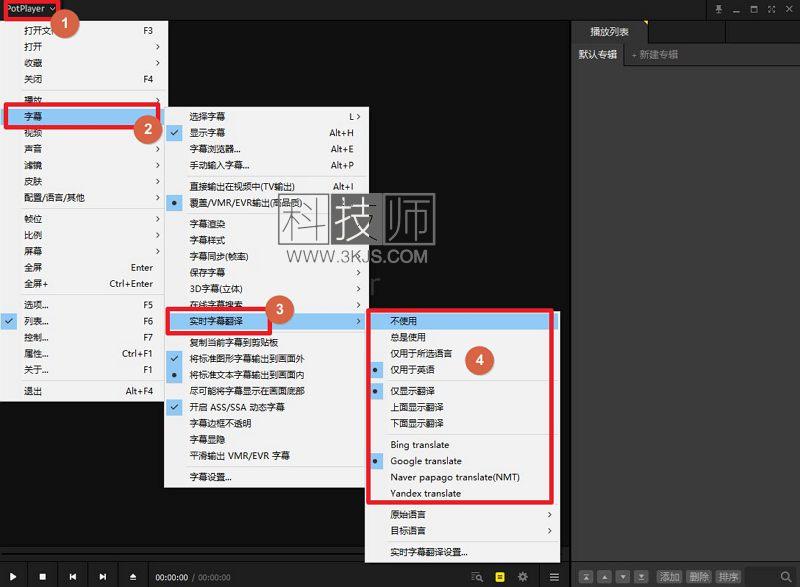Open the chapter/bookmark search icon
The image size is (800, 587).
[477, 577]
